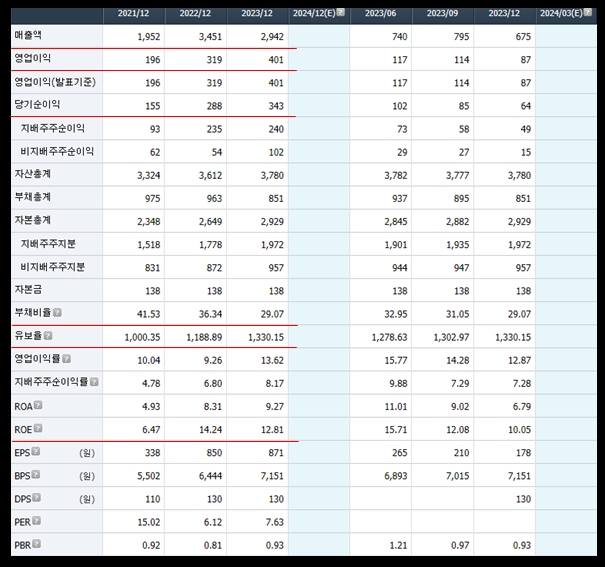The image size is (605, 567).
Task: Click the 지배주주순이익 row label
Action: point(53,128)
